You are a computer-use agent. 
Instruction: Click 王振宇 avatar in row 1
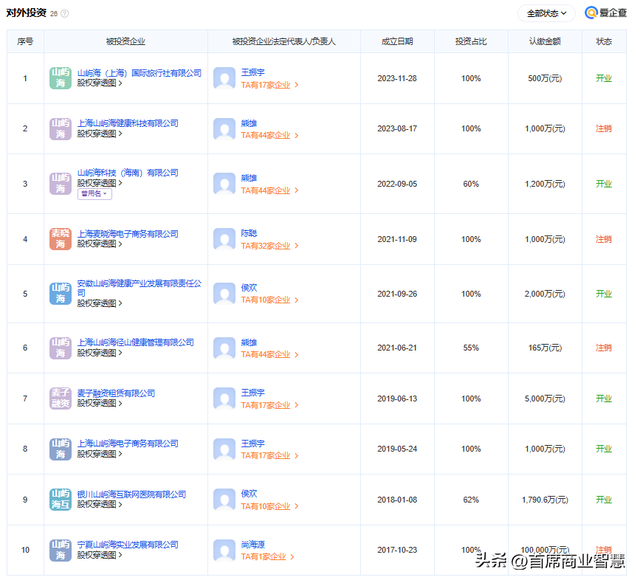224,78
